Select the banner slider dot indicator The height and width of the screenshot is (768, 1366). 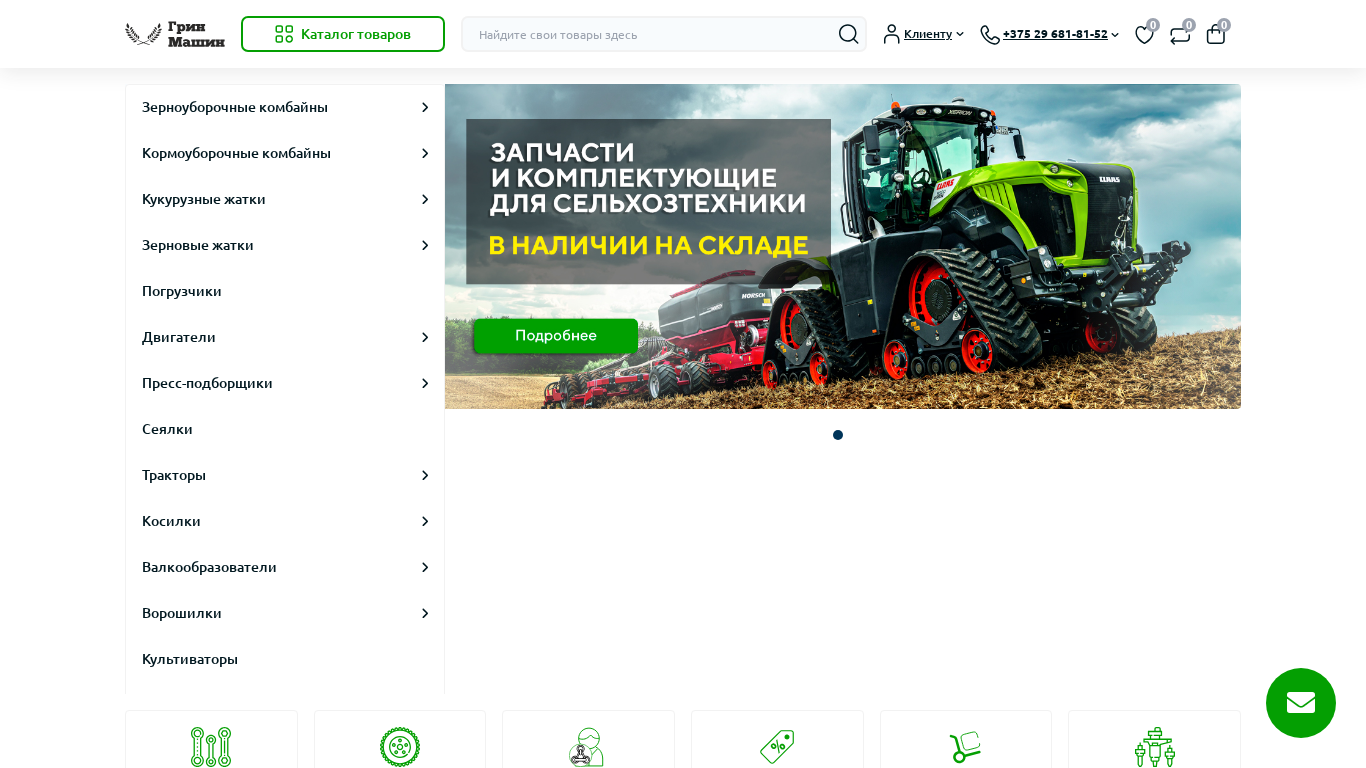838,435
